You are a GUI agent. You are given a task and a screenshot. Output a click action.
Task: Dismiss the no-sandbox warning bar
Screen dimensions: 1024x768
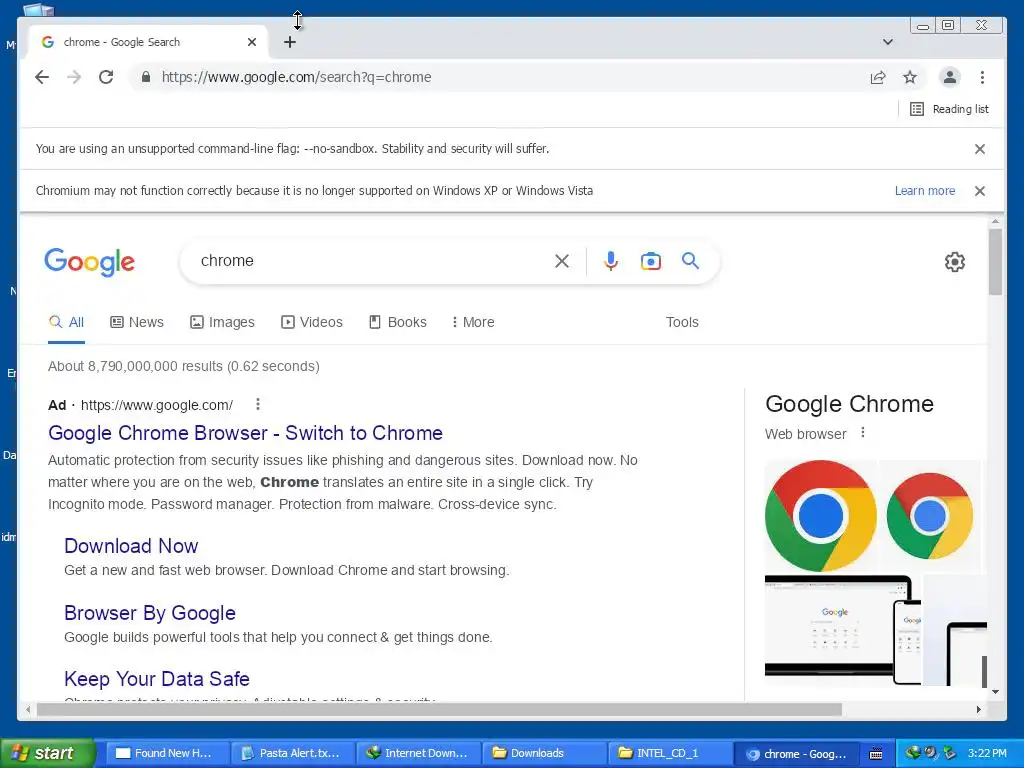980,149
